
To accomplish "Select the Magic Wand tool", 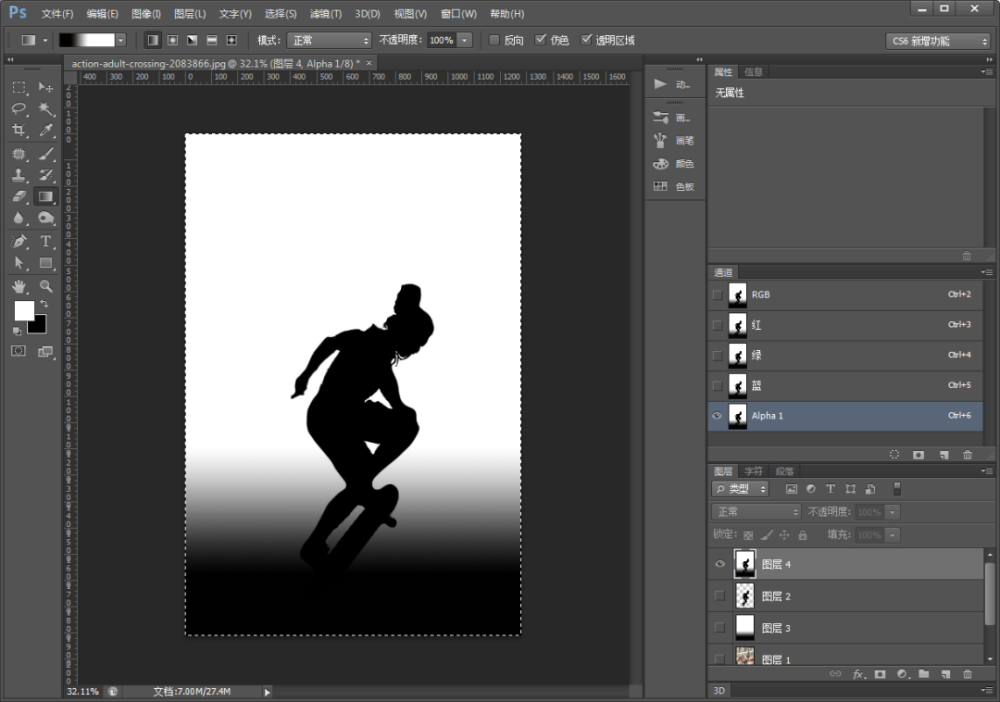I will [46, 109].
